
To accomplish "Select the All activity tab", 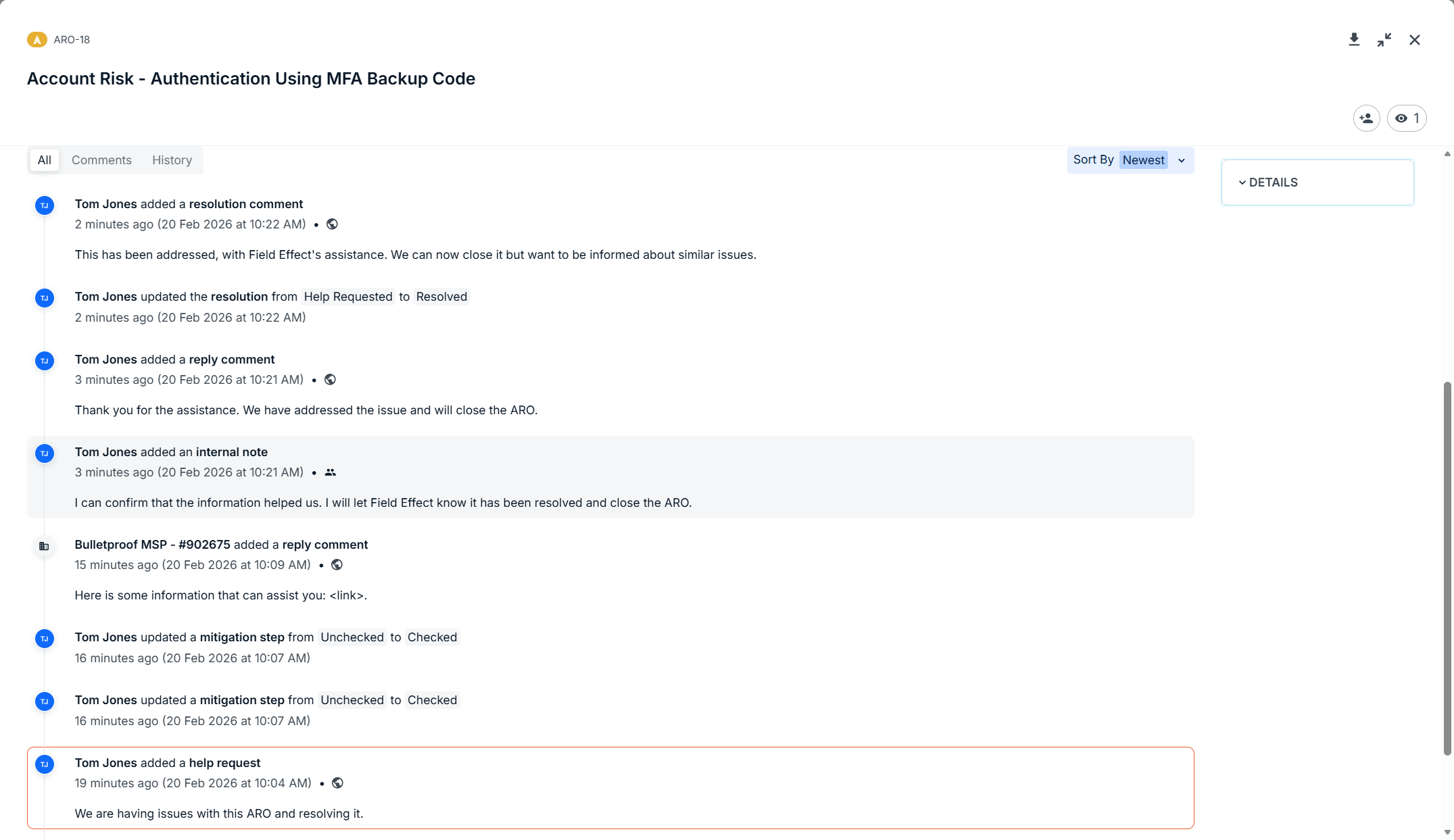I will 44,160.
